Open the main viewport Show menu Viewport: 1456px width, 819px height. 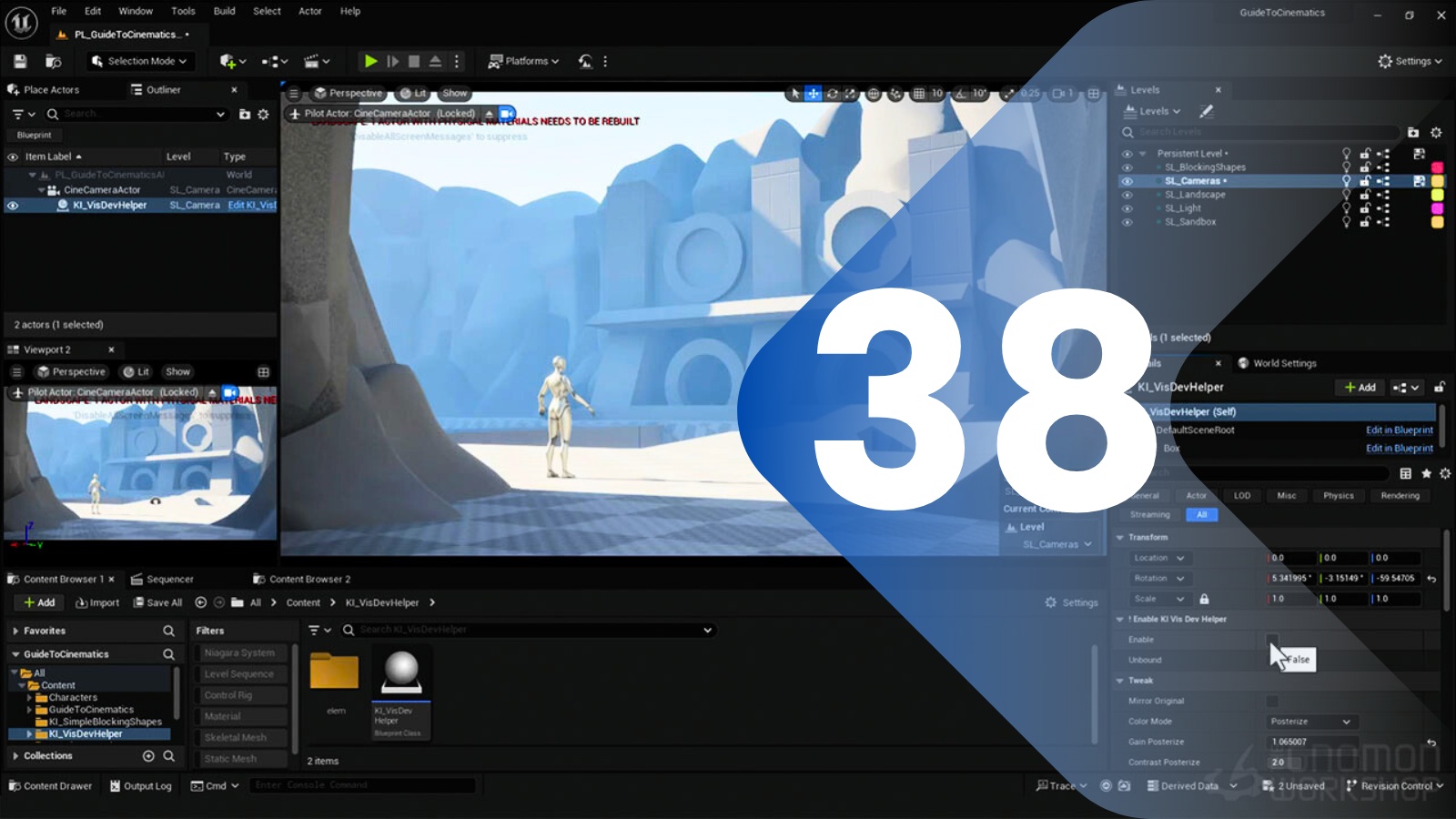454,93
